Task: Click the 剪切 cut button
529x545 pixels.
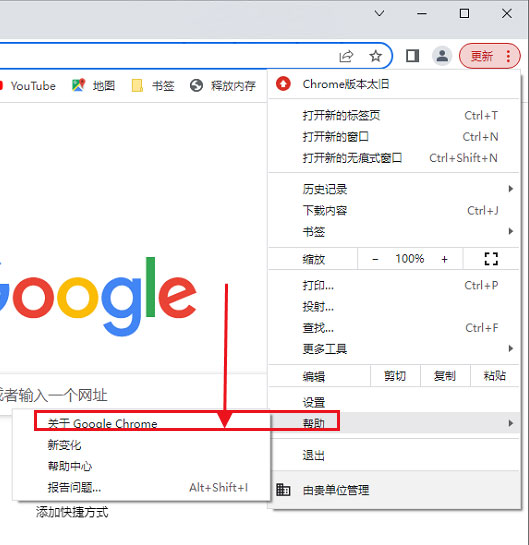Action: [395, 376]
